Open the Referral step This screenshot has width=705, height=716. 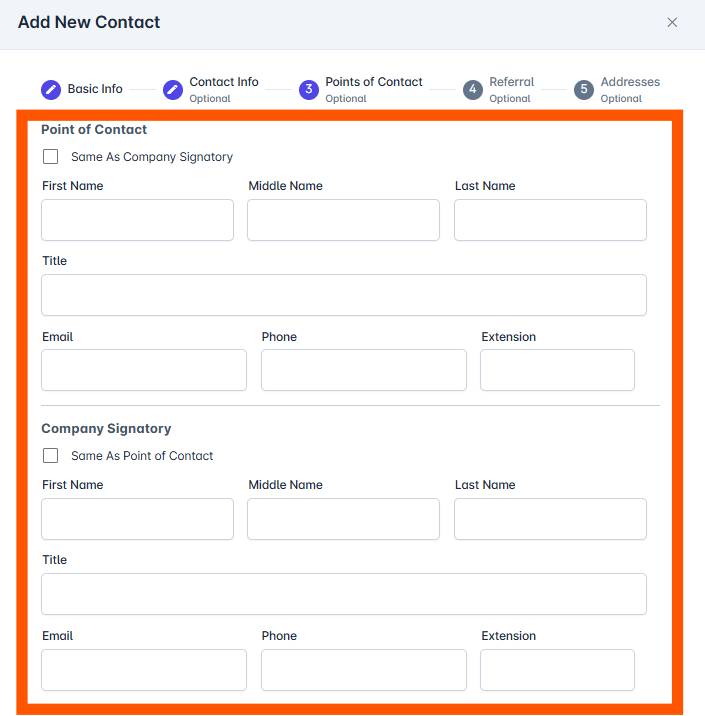pos(511,90)
